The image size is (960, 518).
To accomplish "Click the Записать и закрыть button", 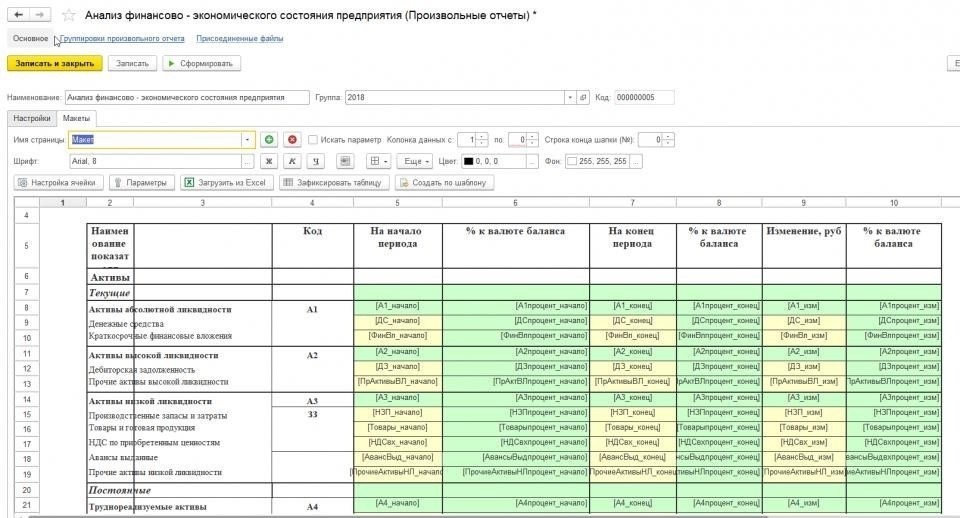I will (54, 63).
